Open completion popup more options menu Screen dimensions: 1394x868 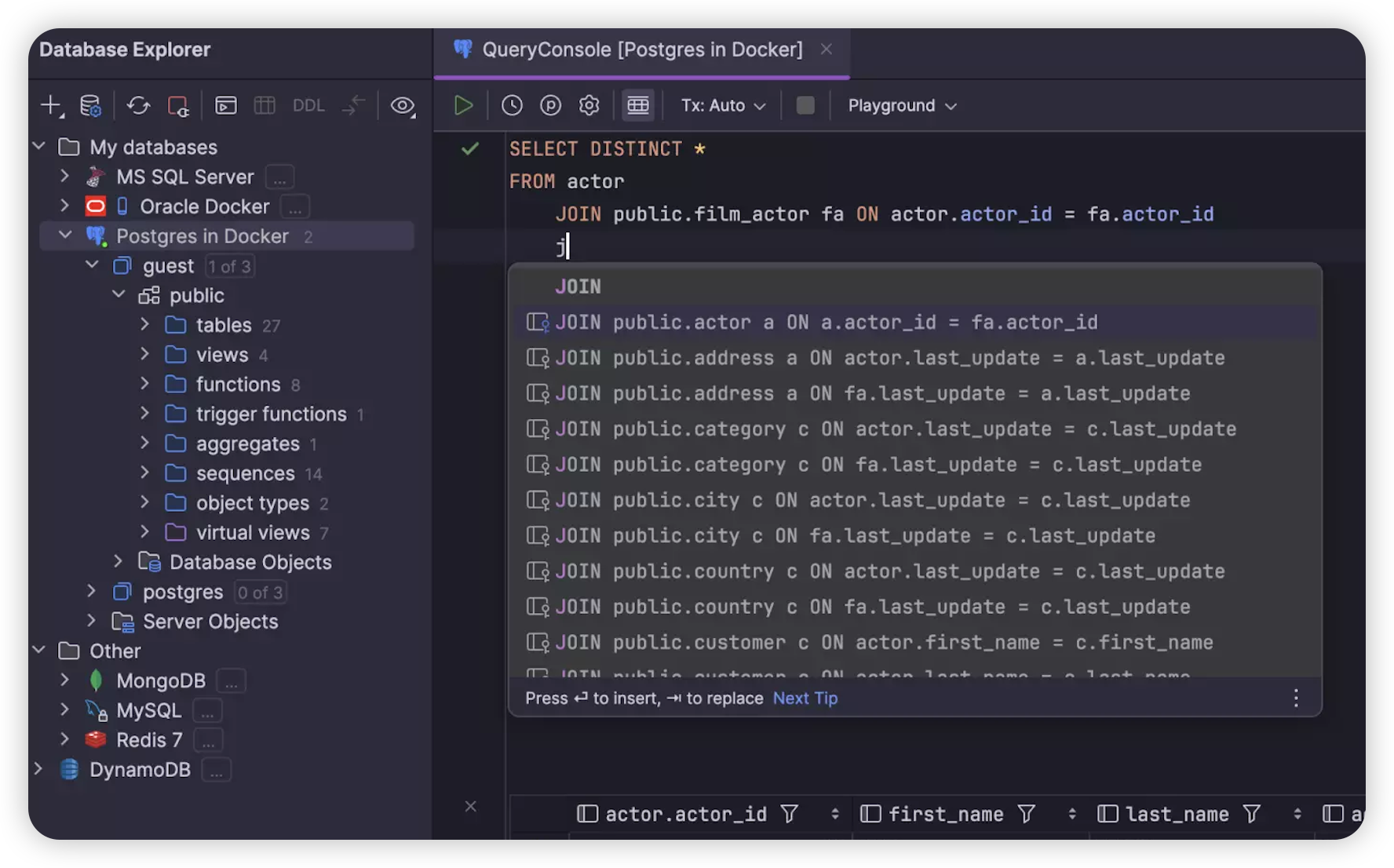(x=1296, y=698)
